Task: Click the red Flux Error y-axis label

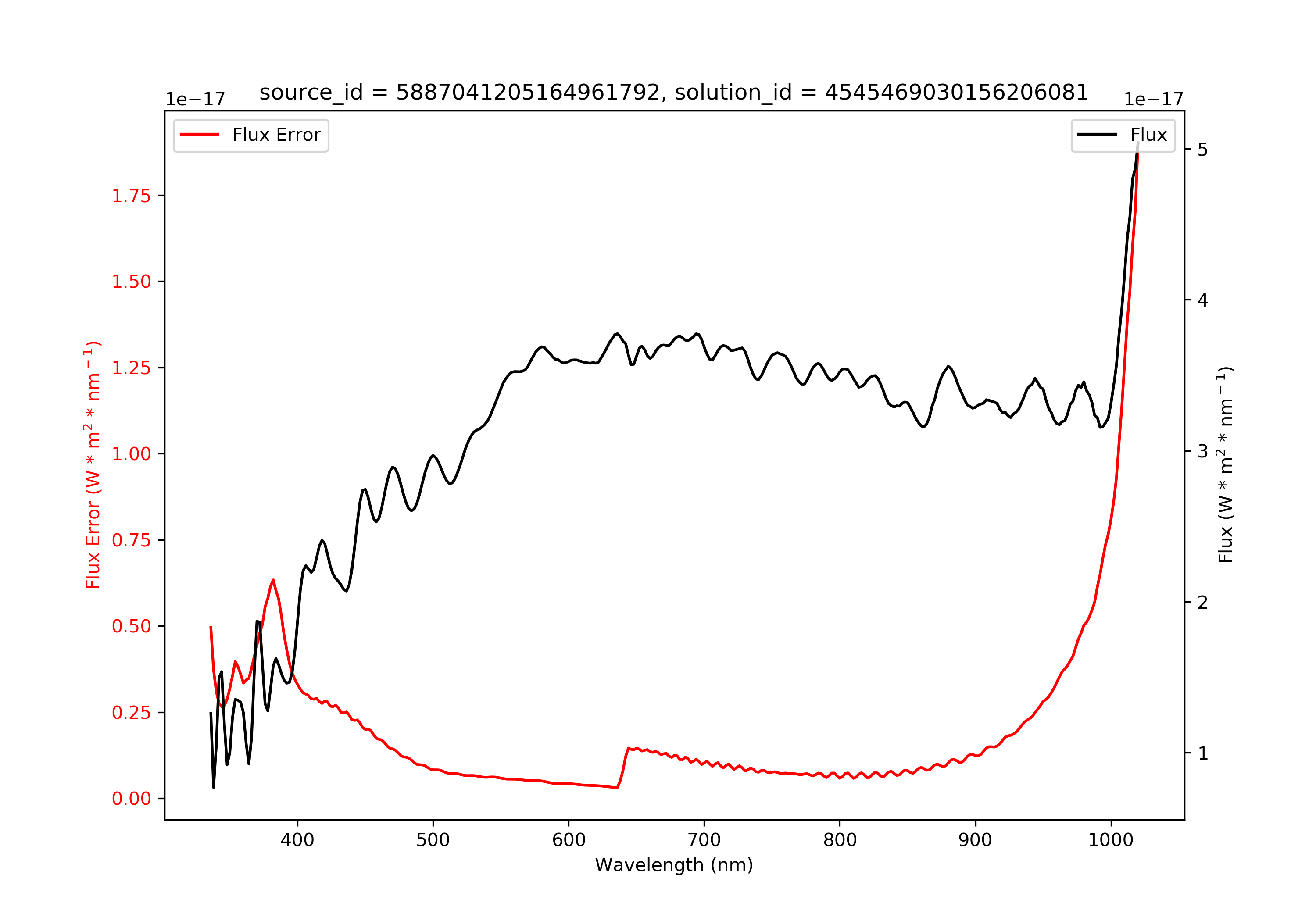Action: pos(93,465)
